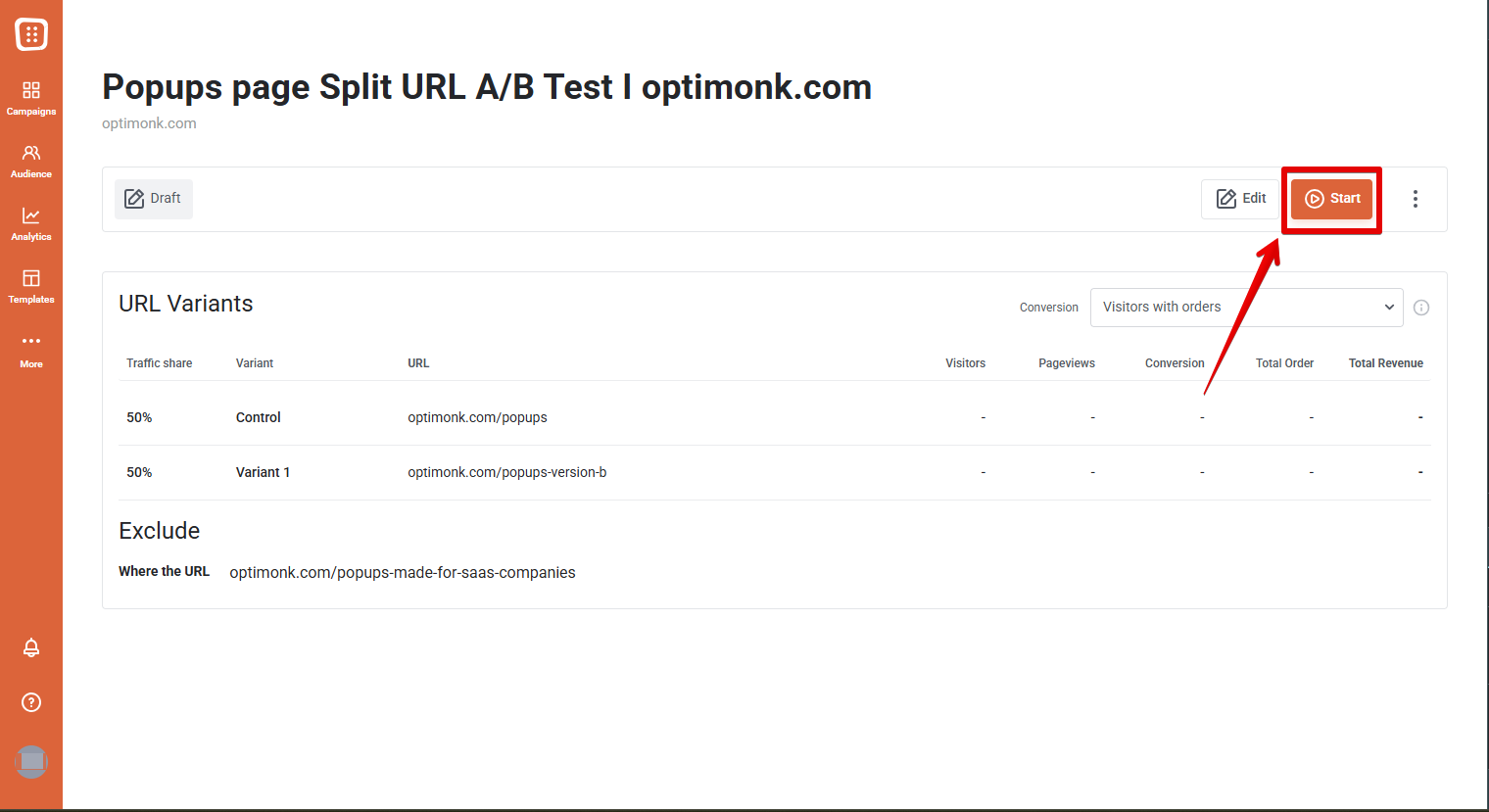Open the Campaigns sidebar section
Screen dimensions: 1489x812
[x=31, y=99]
